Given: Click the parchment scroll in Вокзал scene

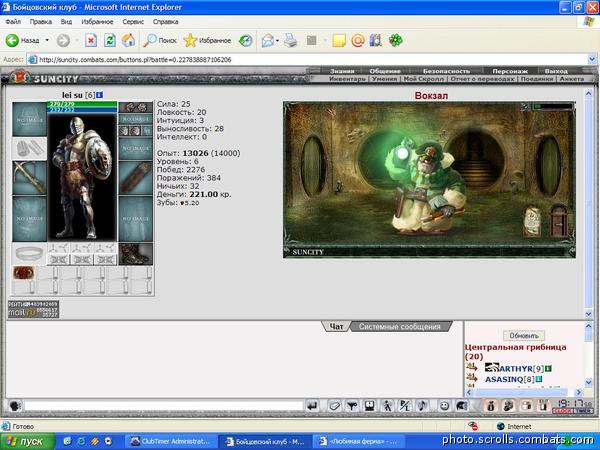Looking at the screenshot, I should point(532,221).
